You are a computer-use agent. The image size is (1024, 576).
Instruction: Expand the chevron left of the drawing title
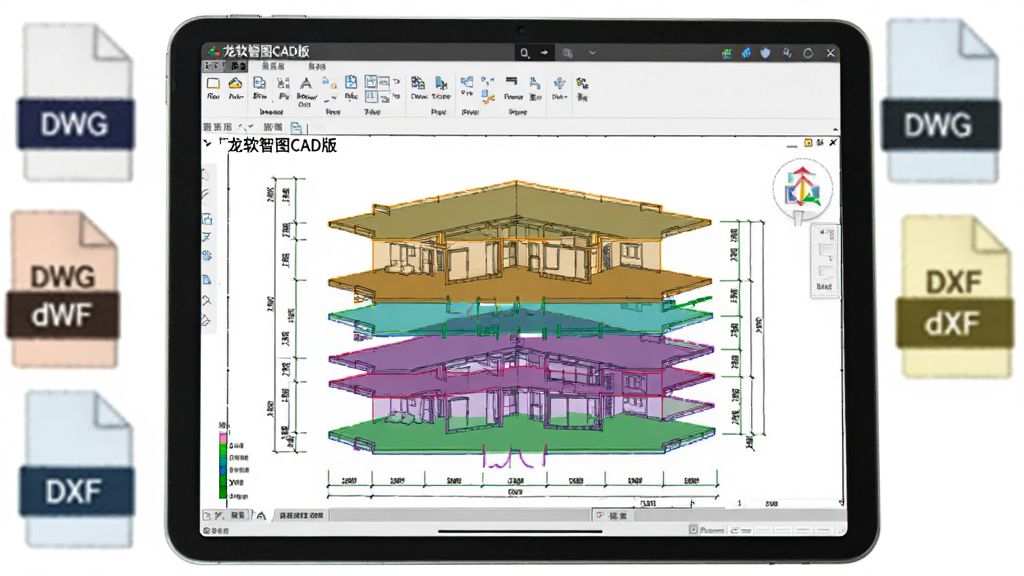208,143
